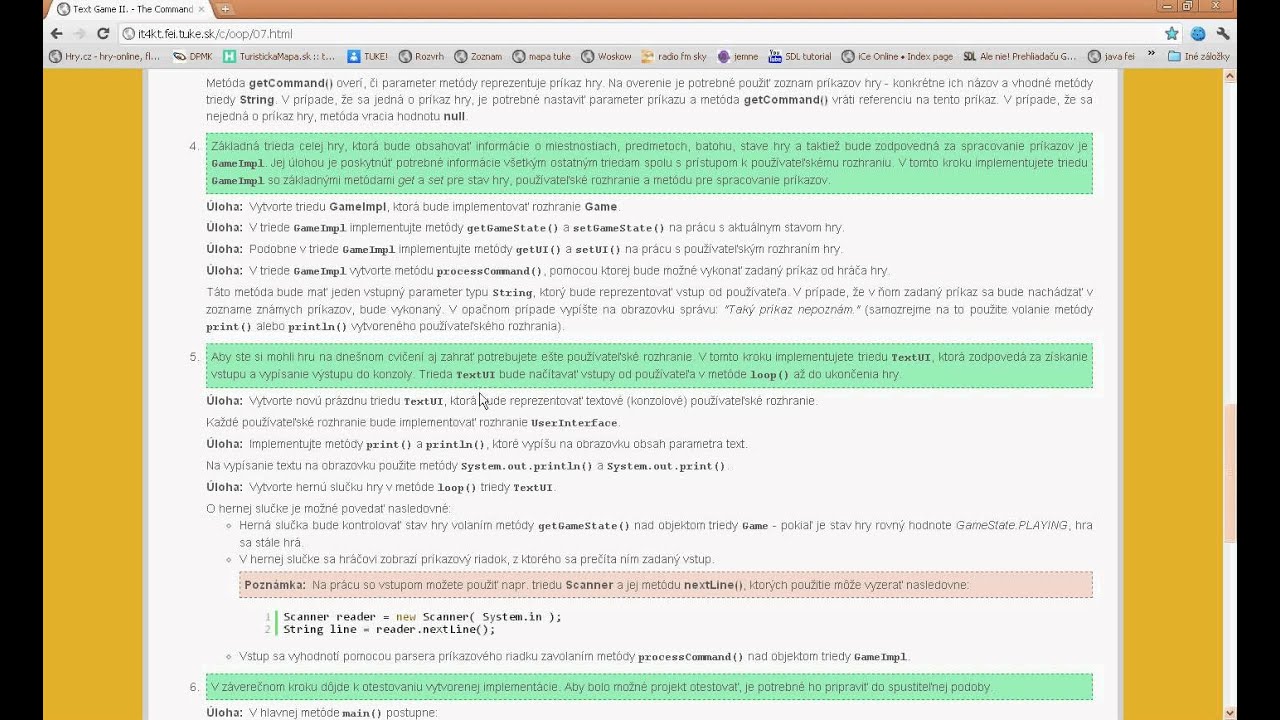Go forward with the forward arrow

pos(79,33)
